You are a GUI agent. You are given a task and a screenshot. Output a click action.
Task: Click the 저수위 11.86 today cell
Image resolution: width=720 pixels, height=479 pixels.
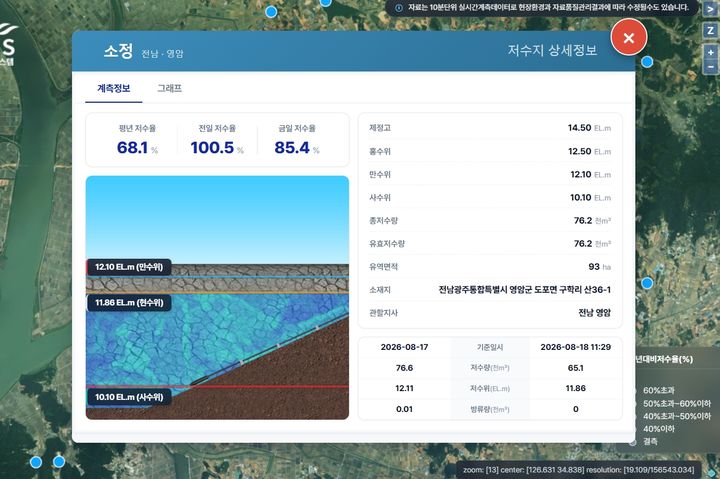pyautogui.click(x=575, y=389)
